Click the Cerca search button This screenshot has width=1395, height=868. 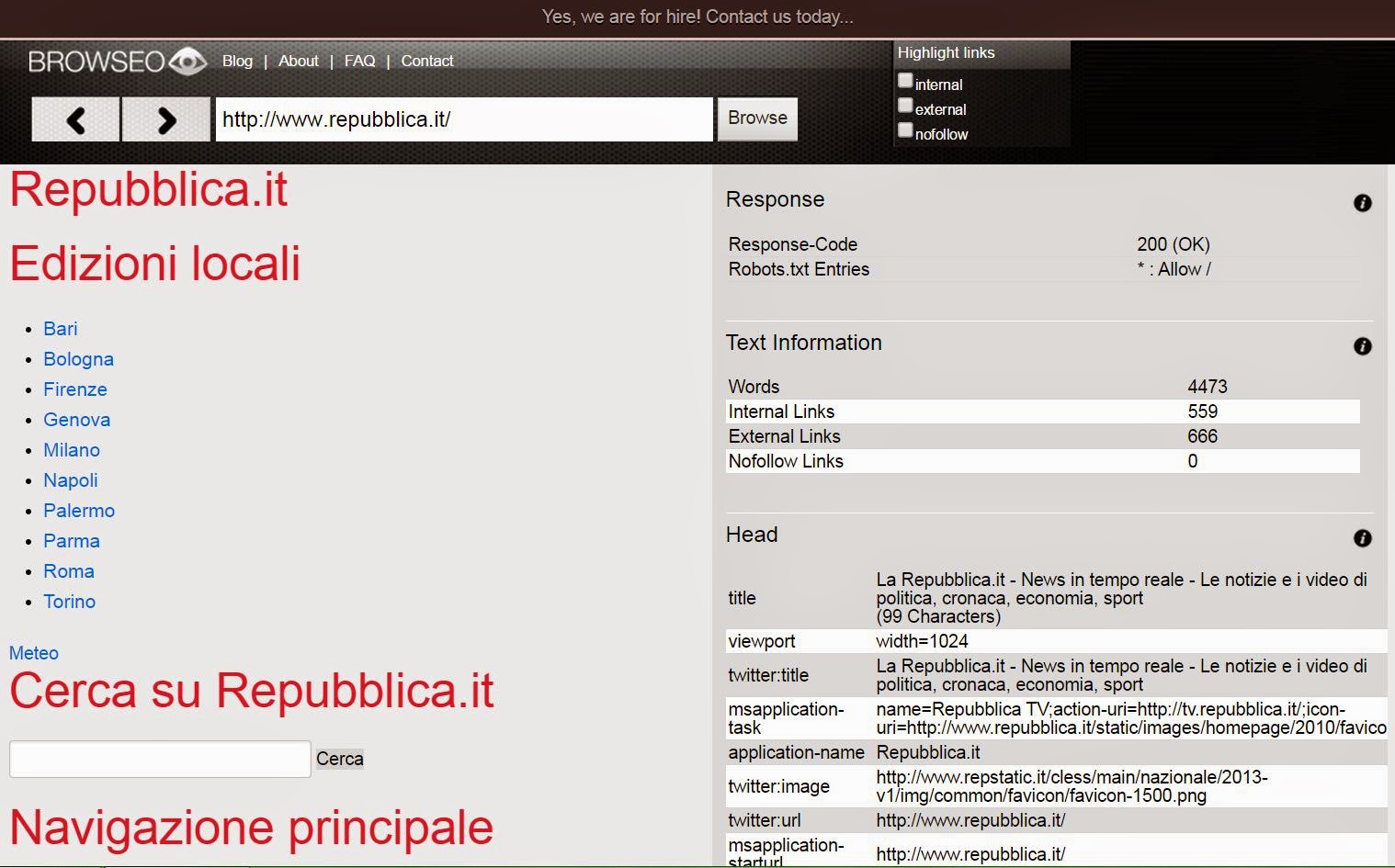[340, 759]
